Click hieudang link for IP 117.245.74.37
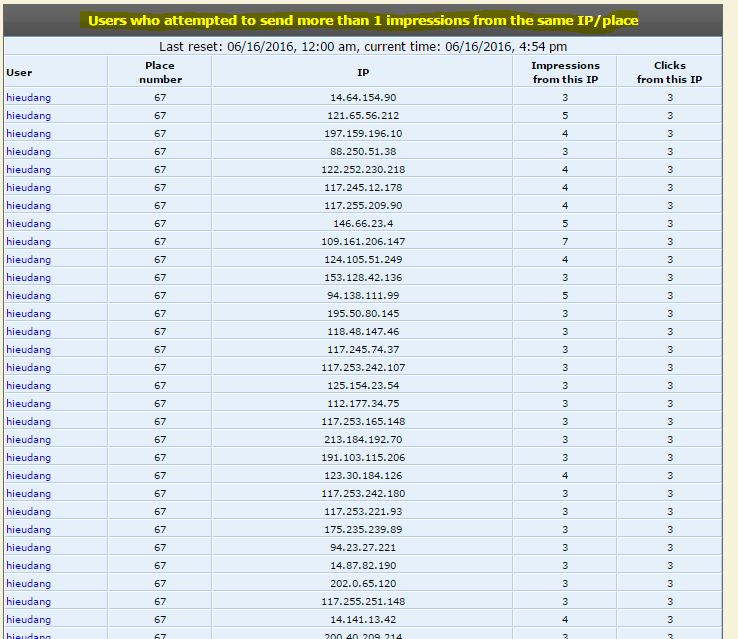 (28, 350)
